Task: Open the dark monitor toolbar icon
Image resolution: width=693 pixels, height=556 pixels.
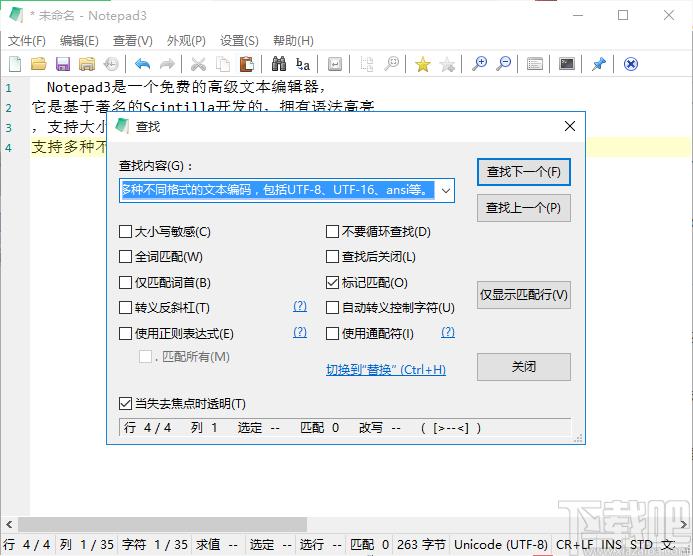Action: pyautogui.click(x=567, y=64)
